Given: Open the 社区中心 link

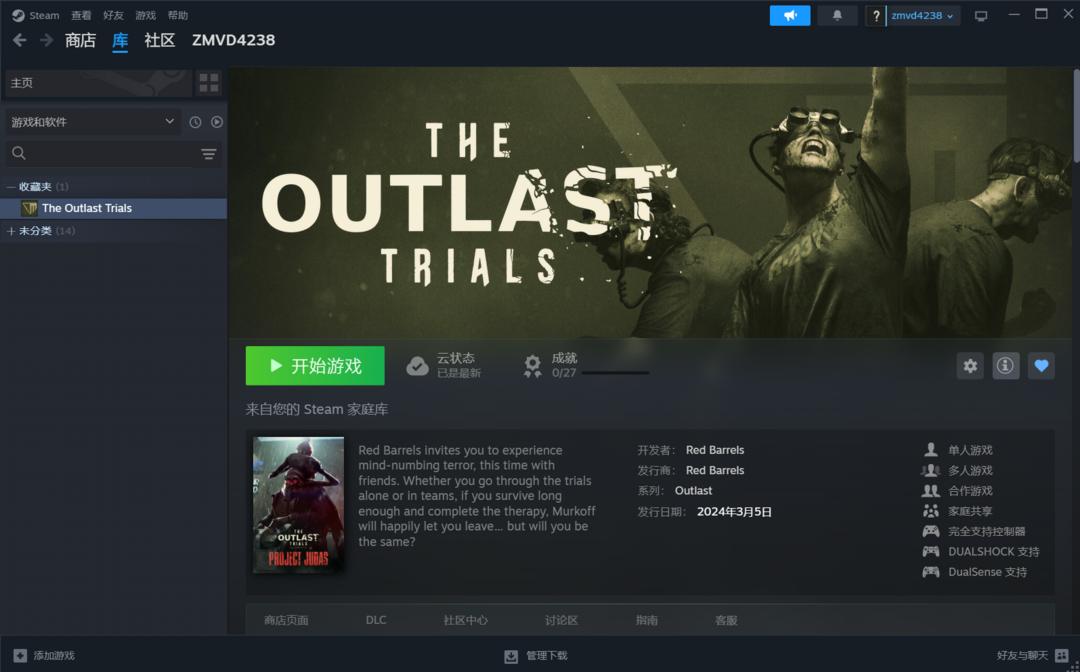Looking at the screenshot, I should pos(466,620).
